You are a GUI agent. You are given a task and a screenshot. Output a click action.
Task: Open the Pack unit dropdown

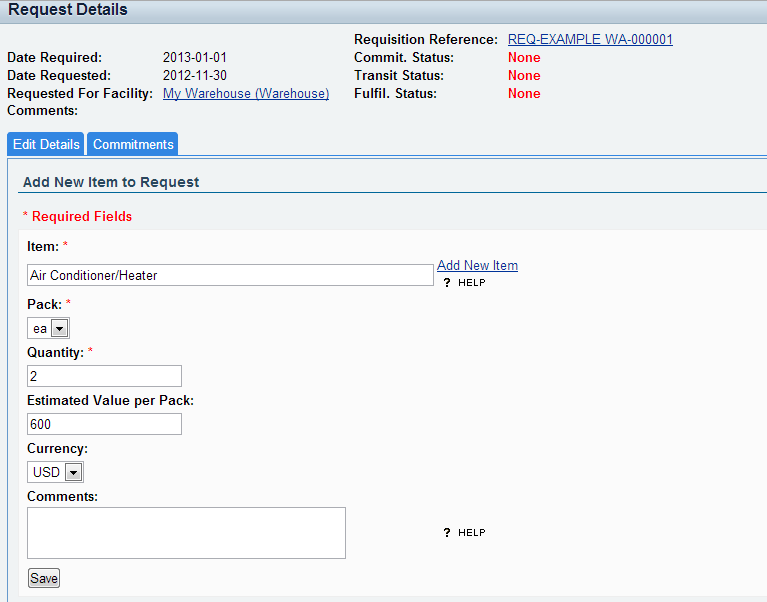click(48, 328)
